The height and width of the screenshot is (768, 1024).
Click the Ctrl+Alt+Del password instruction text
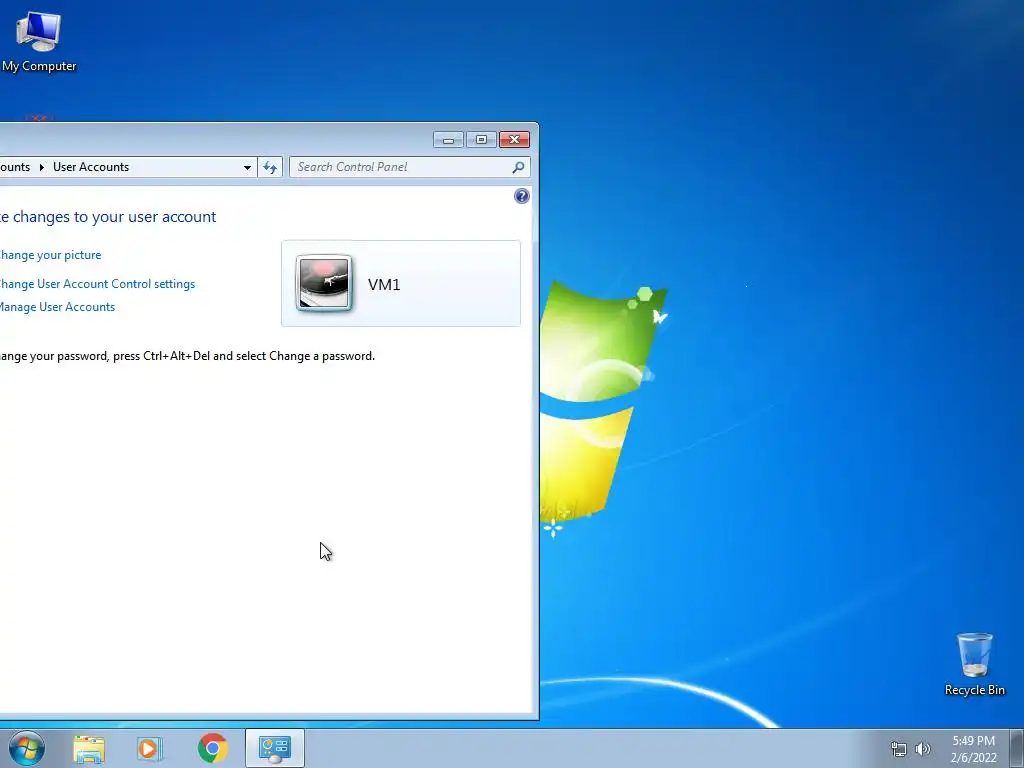pos(187,356)
